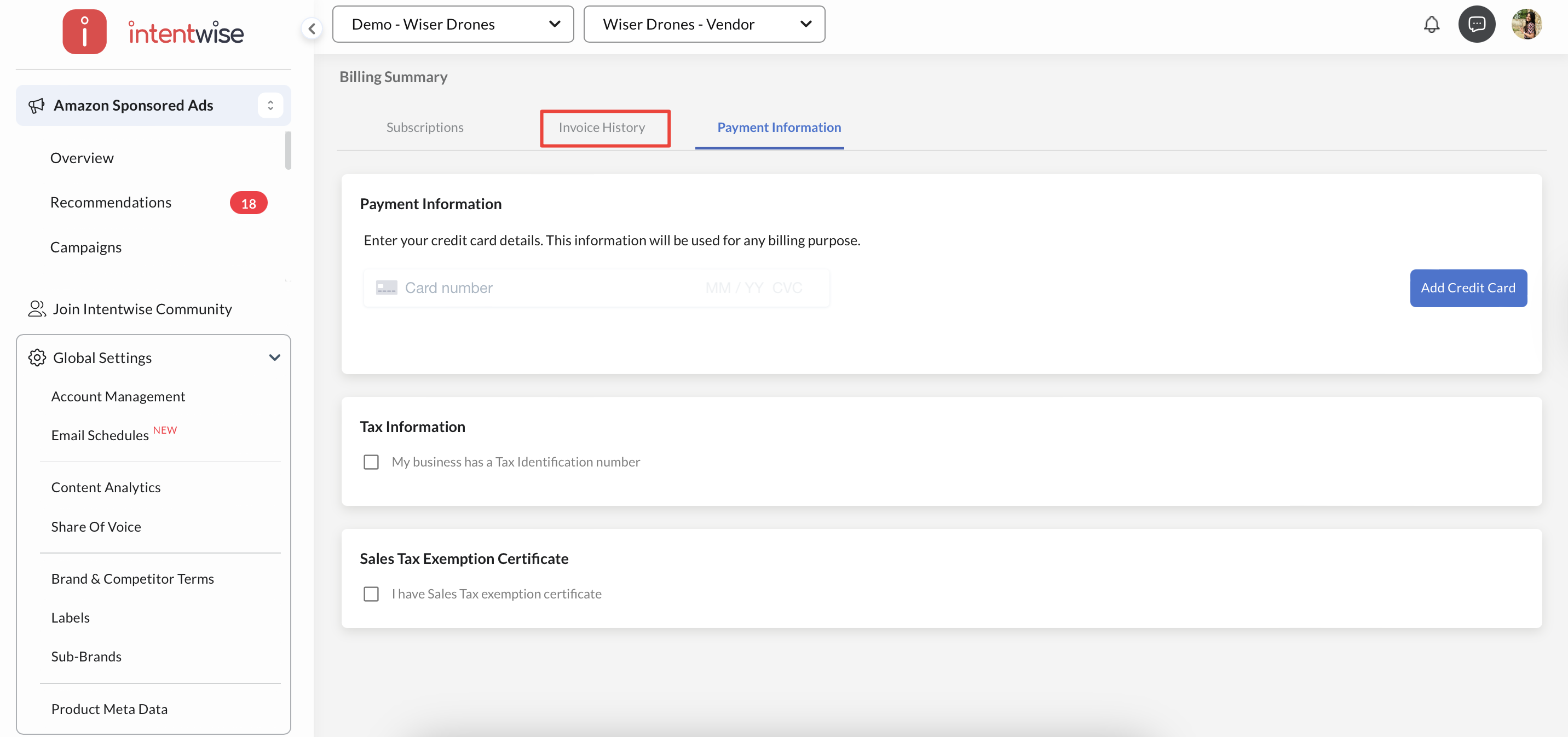
Task: Collapse the Global Settings section chevron
Action: [274, 358]
